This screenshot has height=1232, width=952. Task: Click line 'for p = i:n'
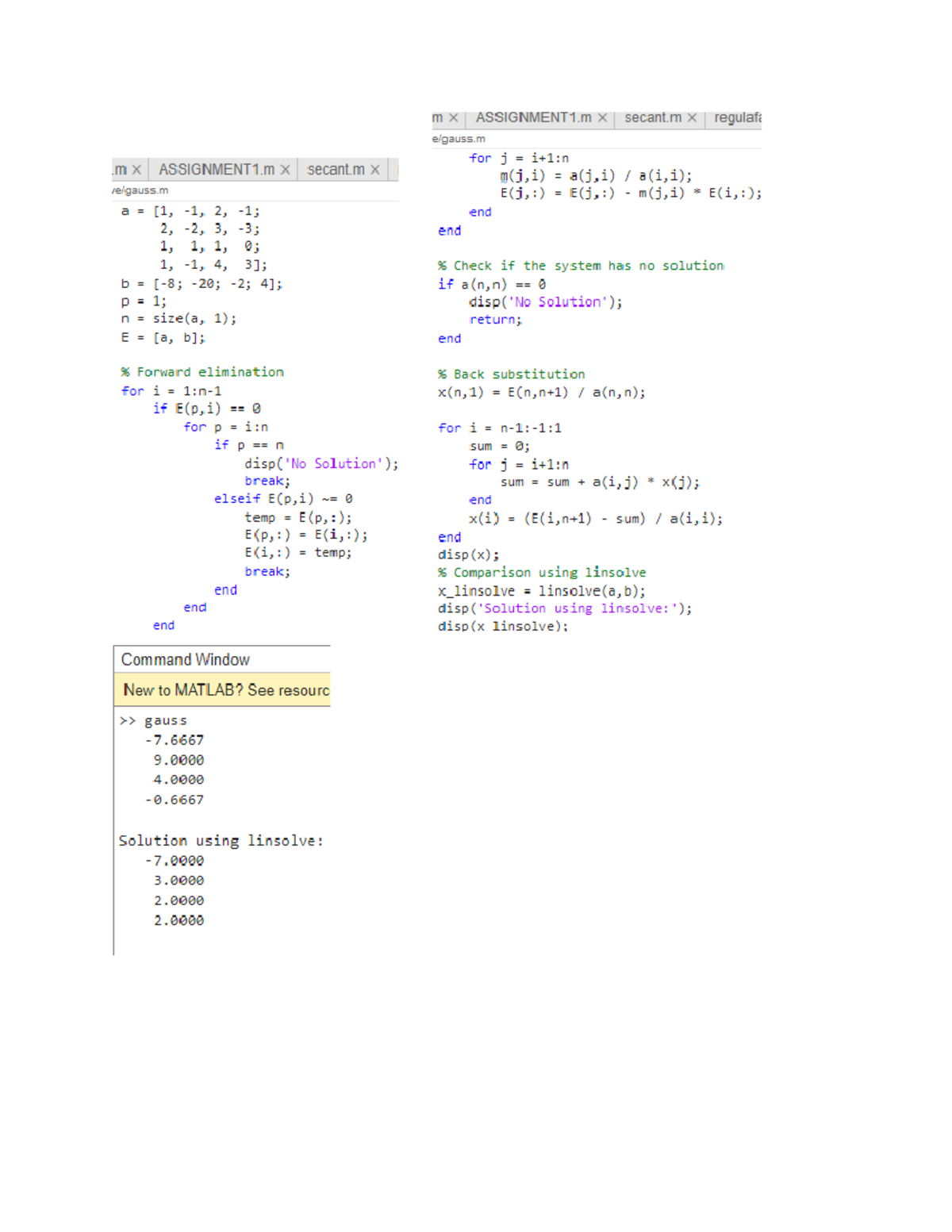[x=225, y=427]
